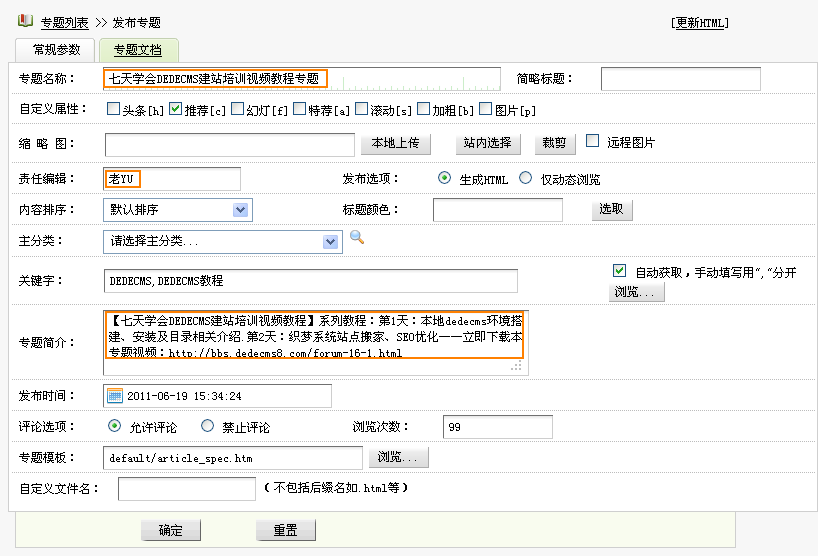Expand the 内容排序 dropdown

coord(240,209)
